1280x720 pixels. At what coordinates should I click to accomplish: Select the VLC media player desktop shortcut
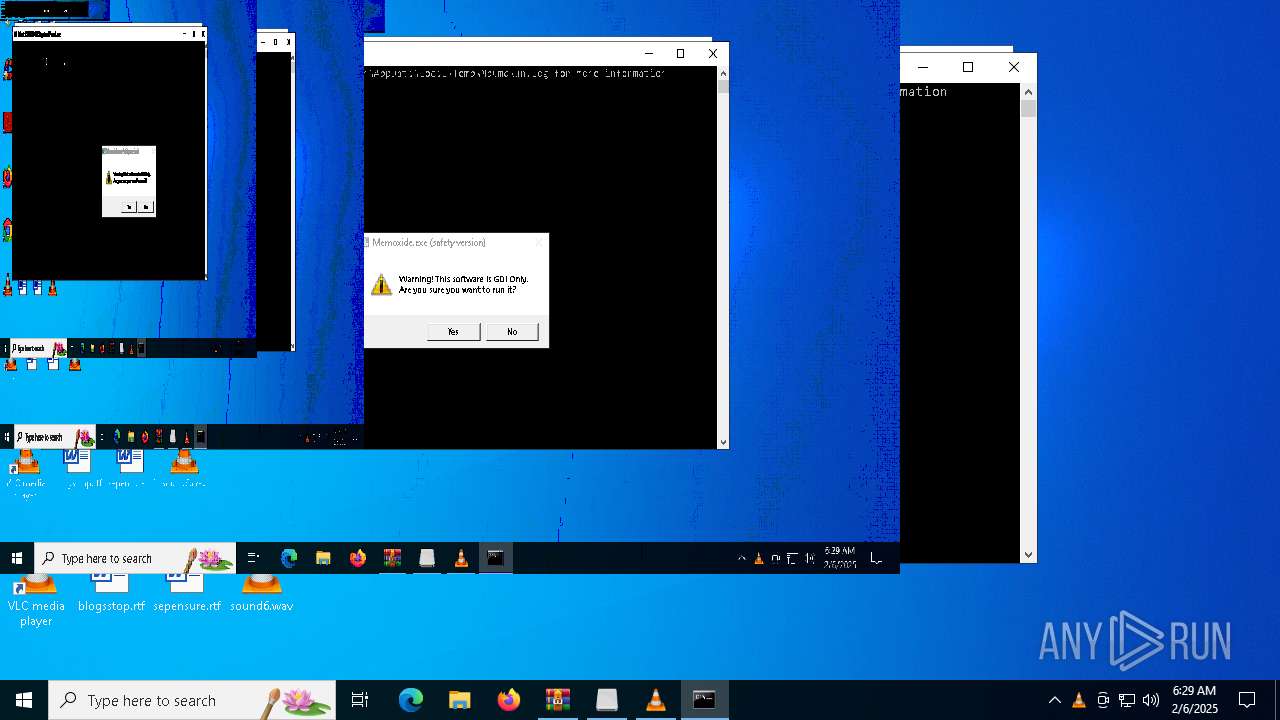36,600
